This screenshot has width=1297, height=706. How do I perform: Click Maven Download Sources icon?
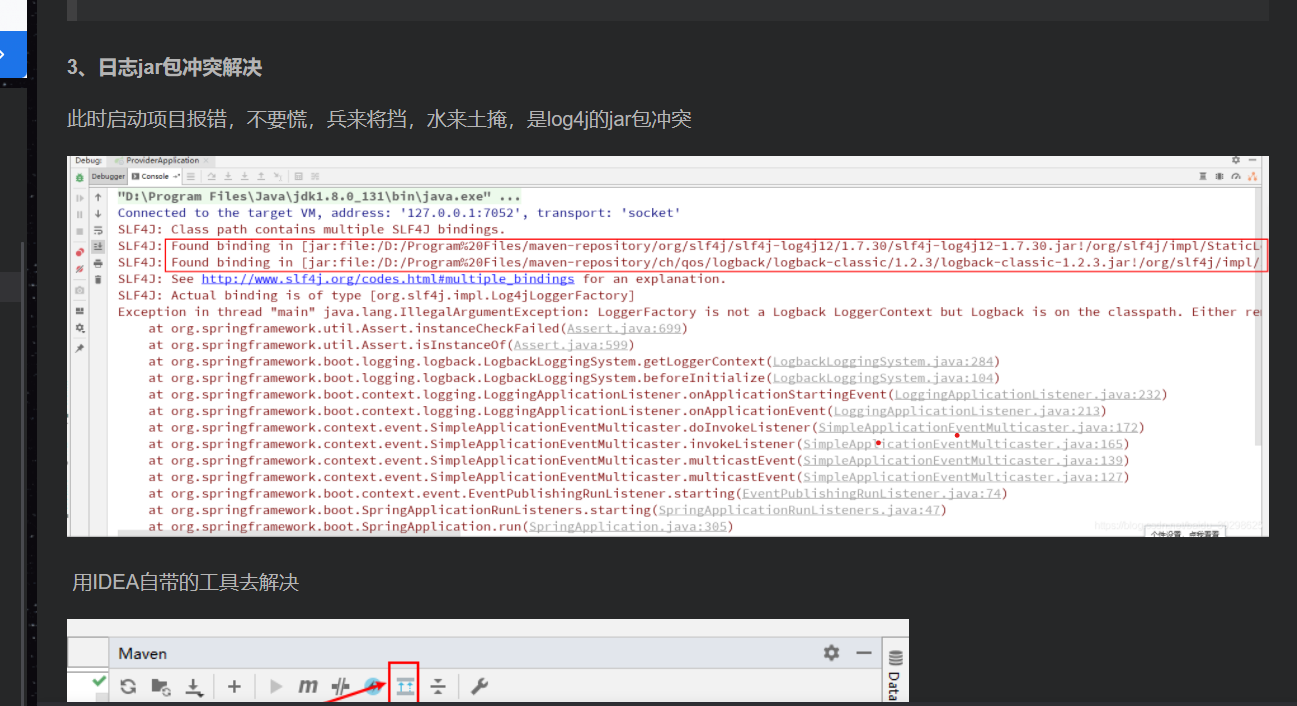[x=195, y=686]
